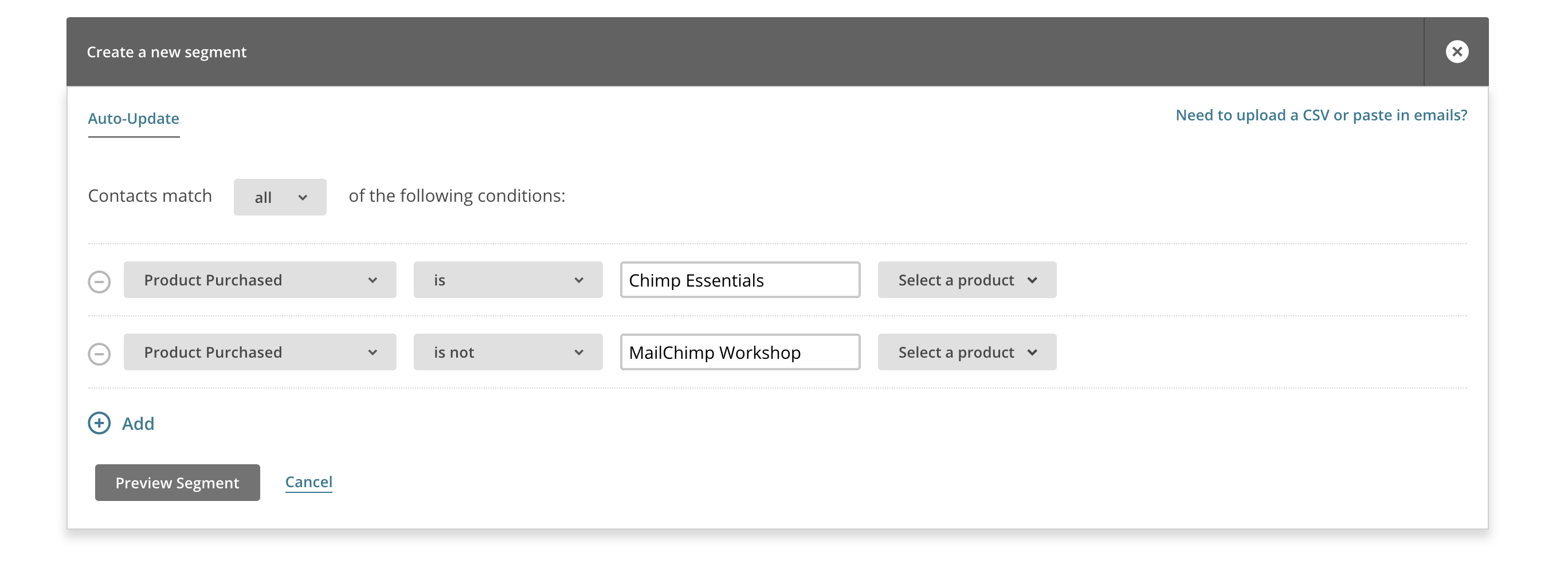Open Select a product beside MailChimp Workshop

967,351
